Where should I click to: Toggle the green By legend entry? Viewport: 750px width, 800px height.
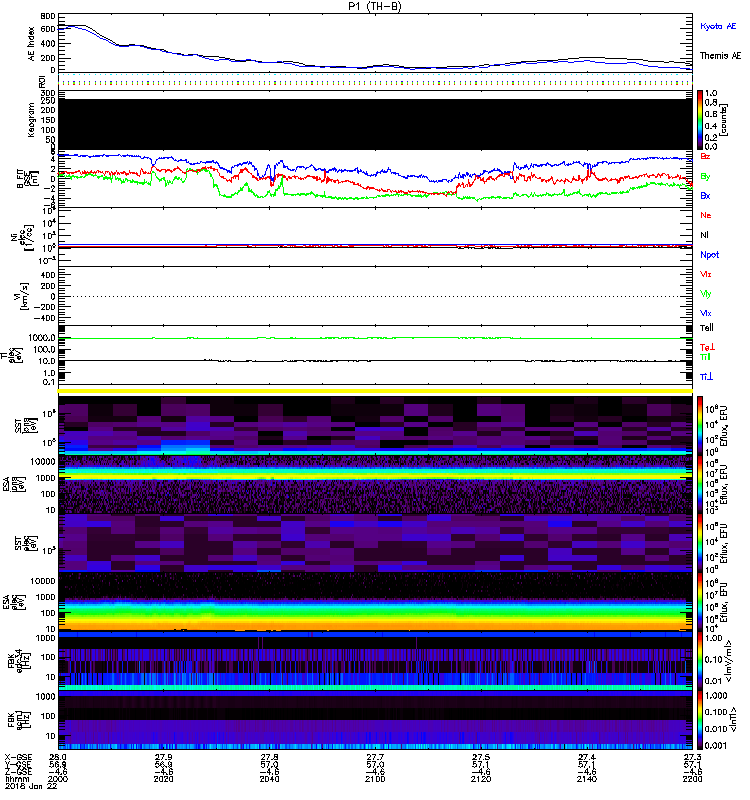tap(706, 176)
